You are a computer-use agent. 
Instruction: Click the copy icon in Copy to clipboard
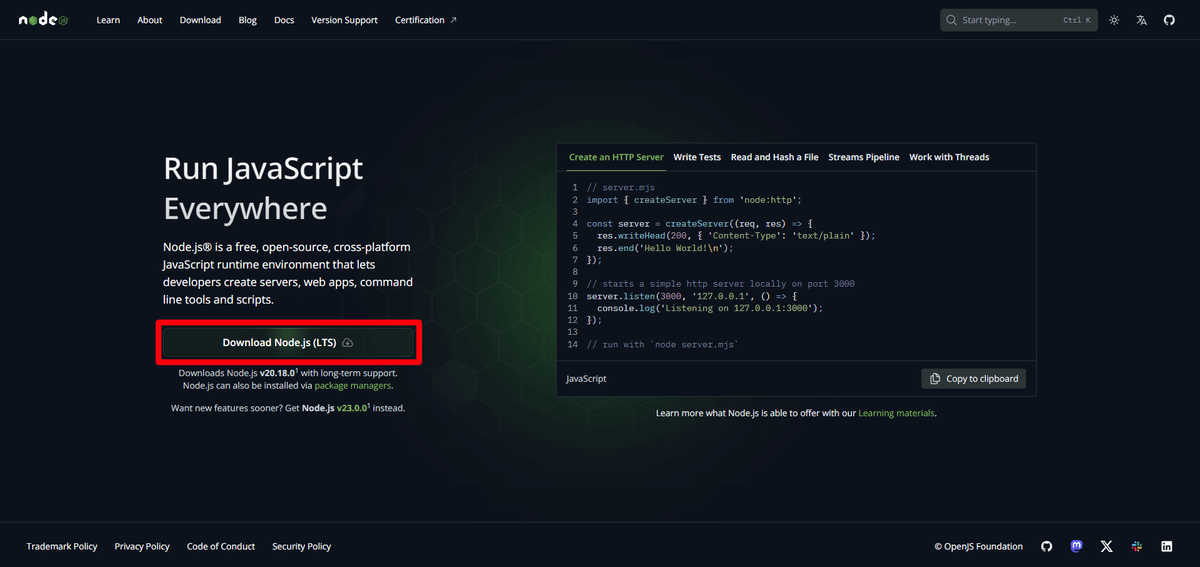coord(935,379)
